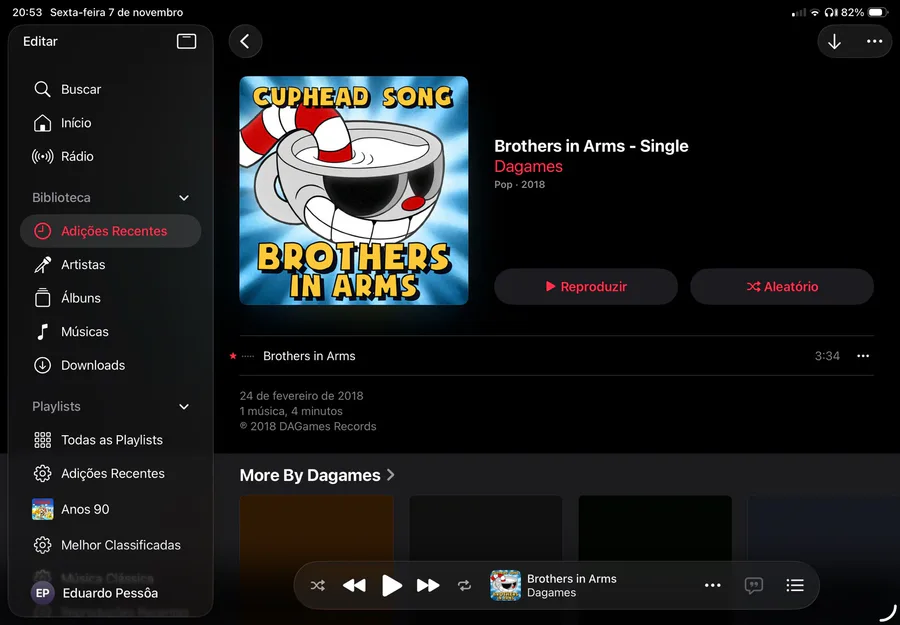900x625 pixels.
Task: Toggle shuffle in the player bar
Action: 317,585
